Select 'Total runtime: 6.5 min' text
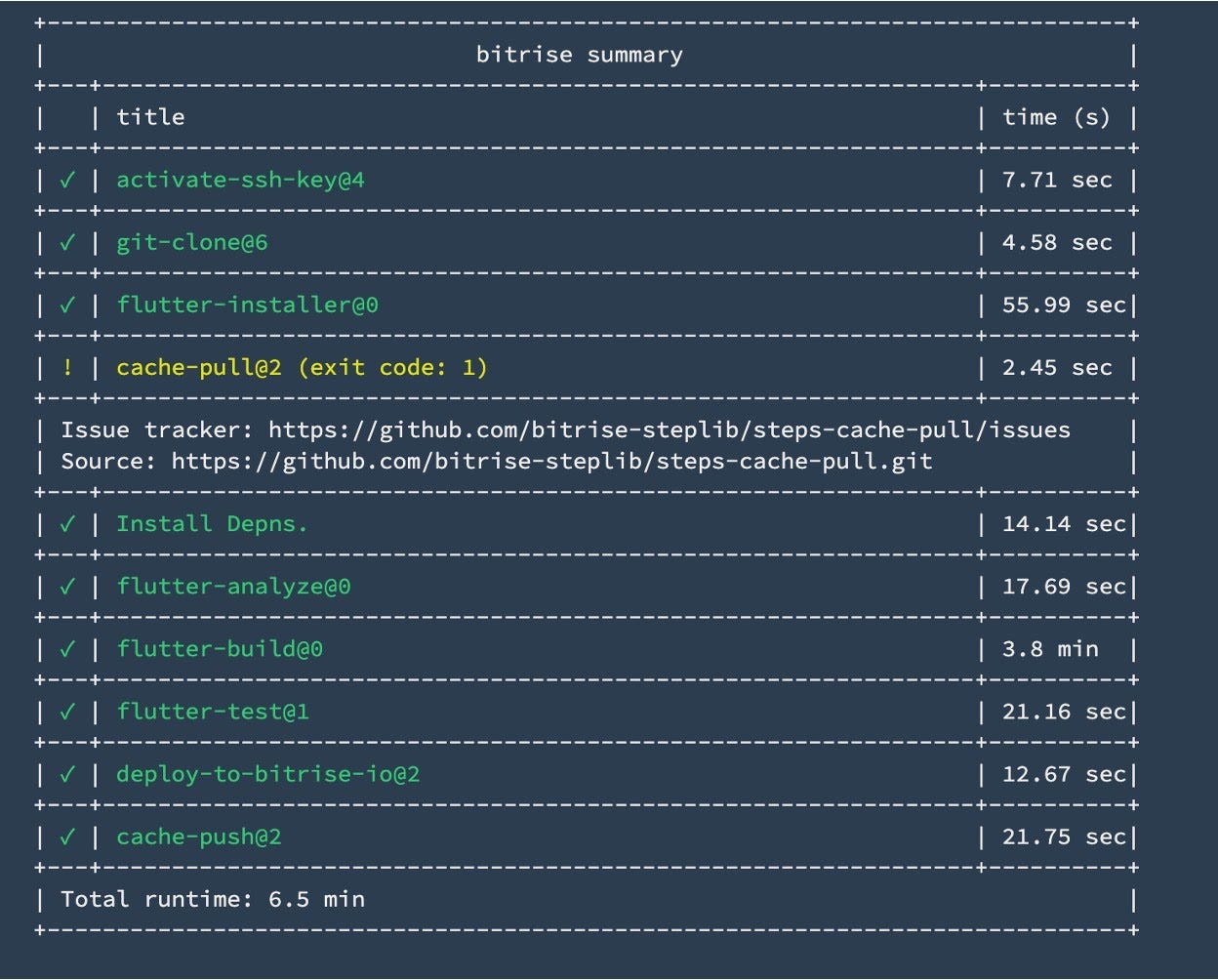 point(213,899)
